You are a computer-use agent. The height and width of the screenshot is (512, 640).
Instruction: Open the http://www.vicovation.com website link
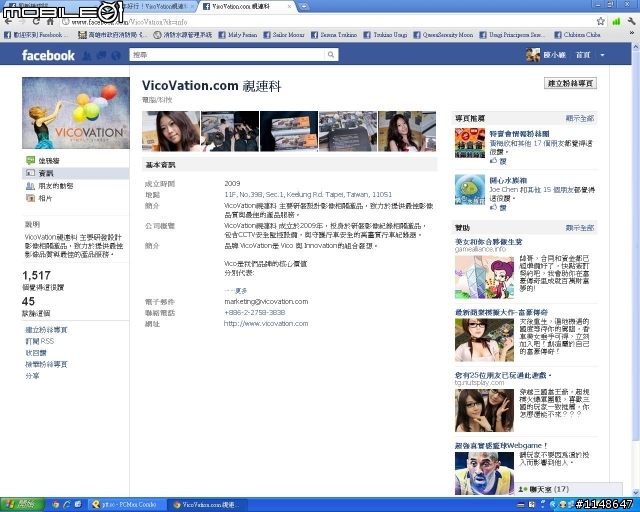pyautogui.click(x=266, y=323)
